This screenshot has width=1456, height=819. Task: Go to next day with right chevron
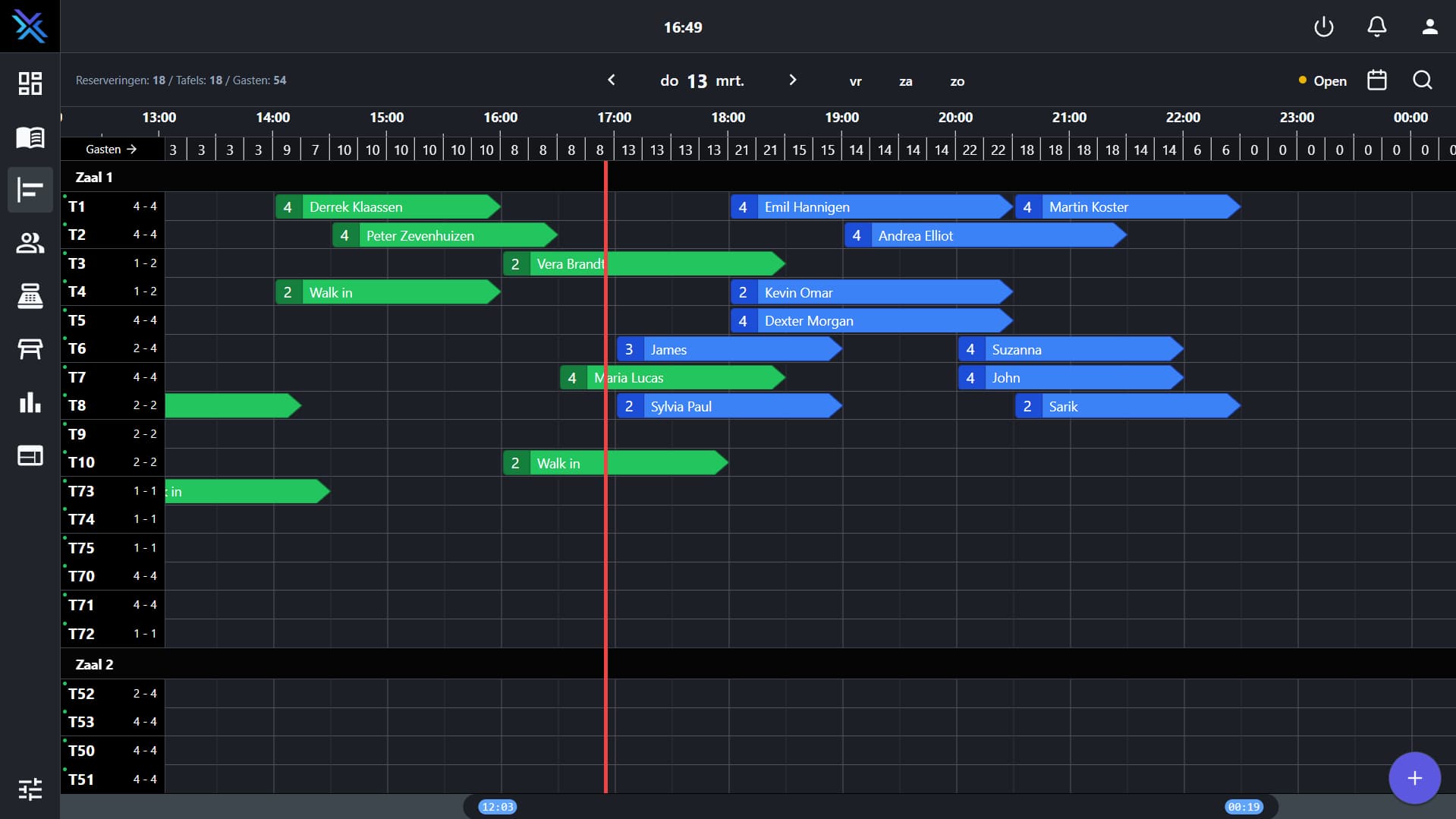point(792,80)
